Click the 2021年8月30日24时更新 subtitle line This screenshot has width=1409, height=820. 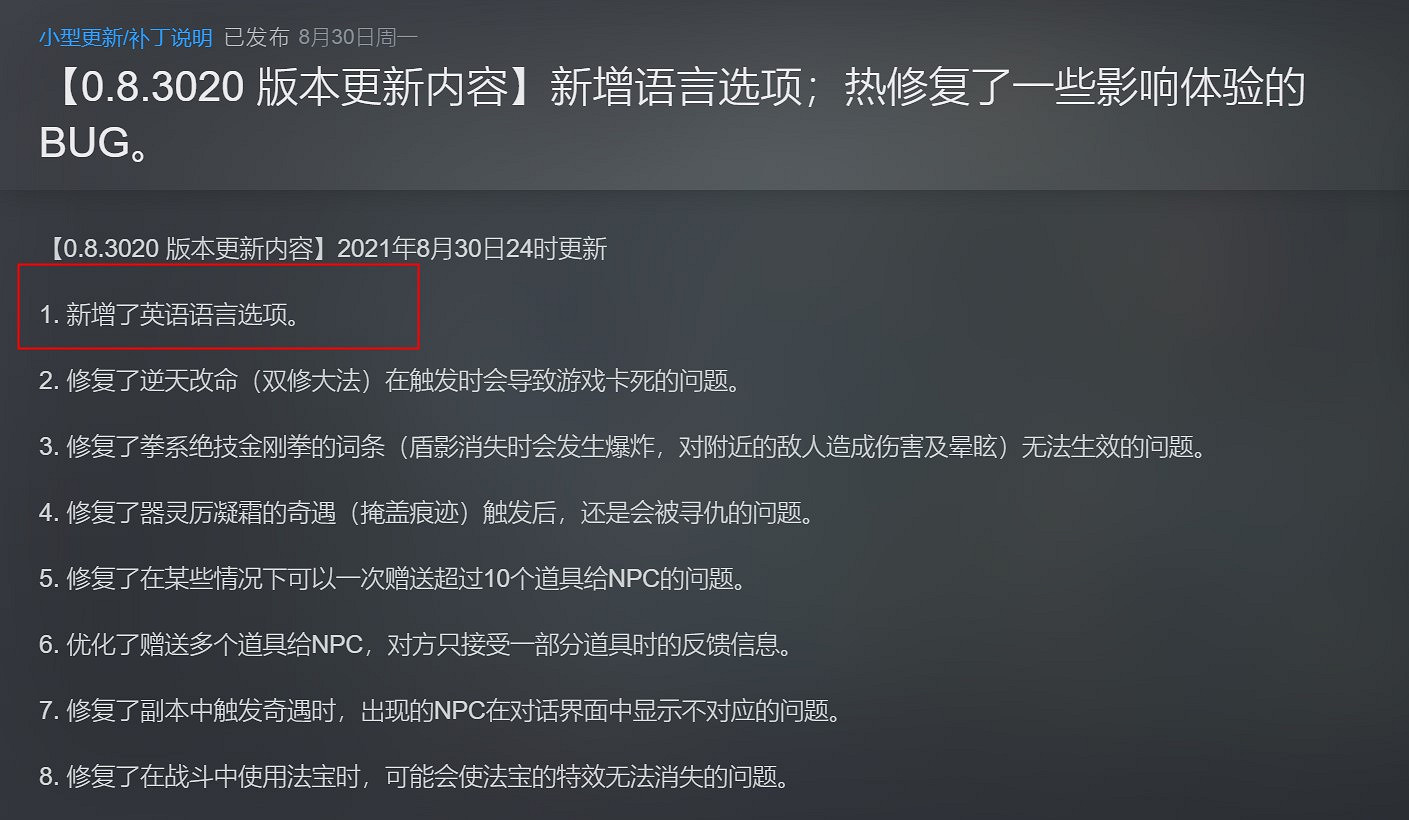[x=472, y=249]
